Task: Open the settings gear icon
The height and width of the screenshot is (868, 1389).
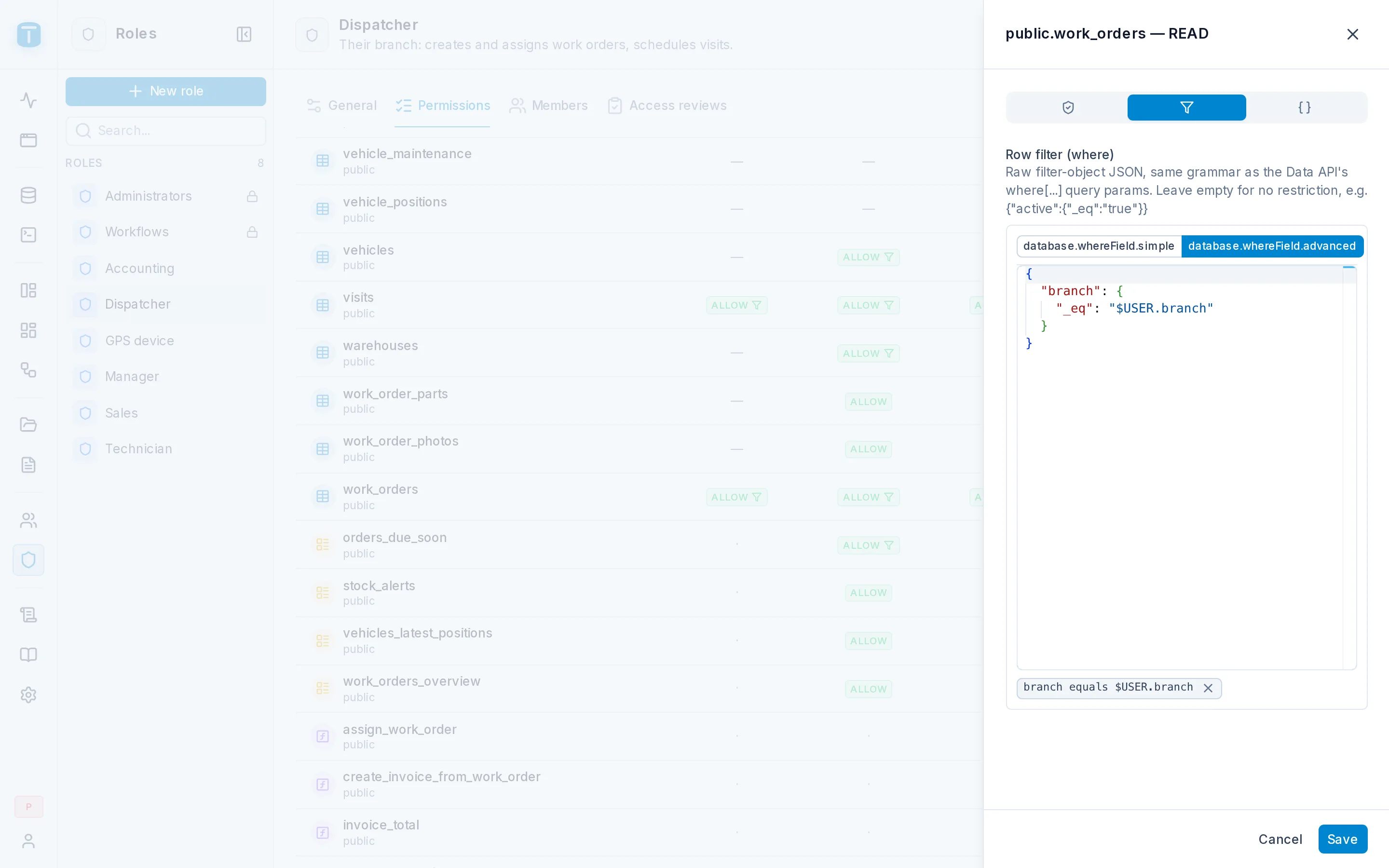Action: pyautogui.click(x=28, y=694)
